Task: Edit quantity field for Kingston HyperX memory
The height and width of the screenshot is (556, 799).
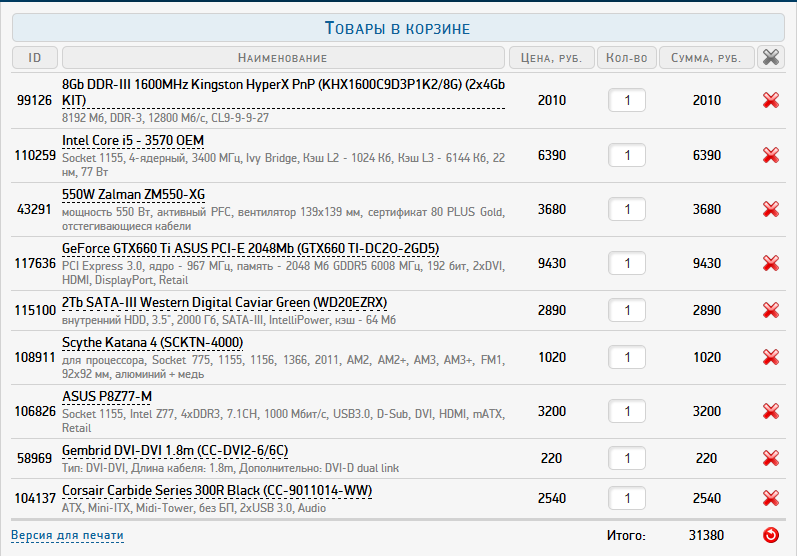Action: point(626,100)
